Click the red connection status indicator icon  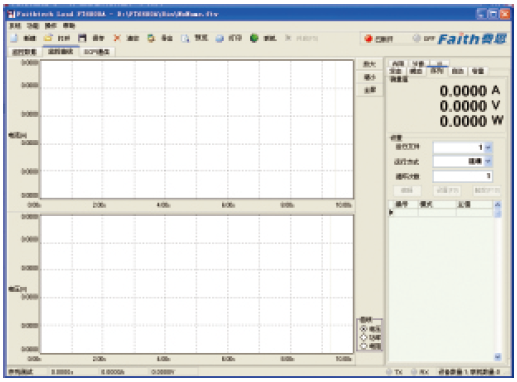point(368,39)
